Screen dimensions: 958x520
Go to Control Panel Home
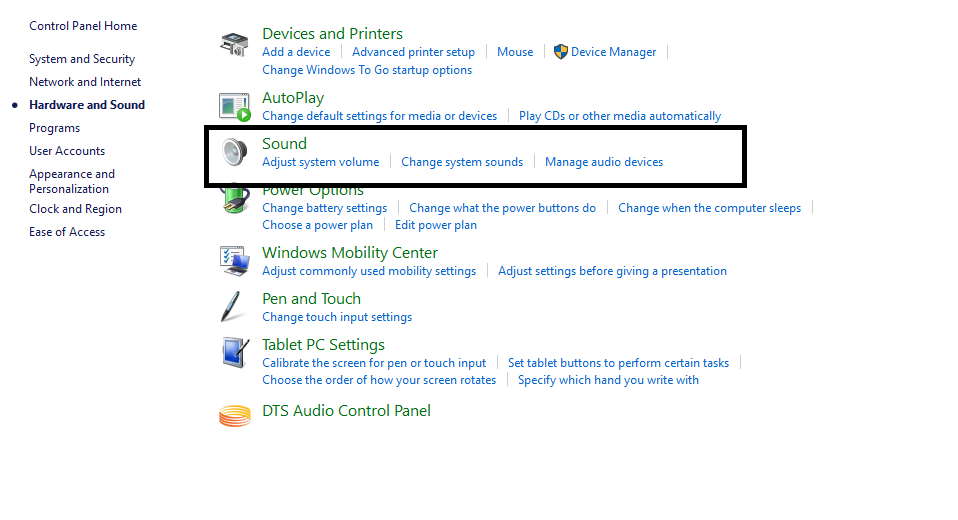click(x=83, y=26)
